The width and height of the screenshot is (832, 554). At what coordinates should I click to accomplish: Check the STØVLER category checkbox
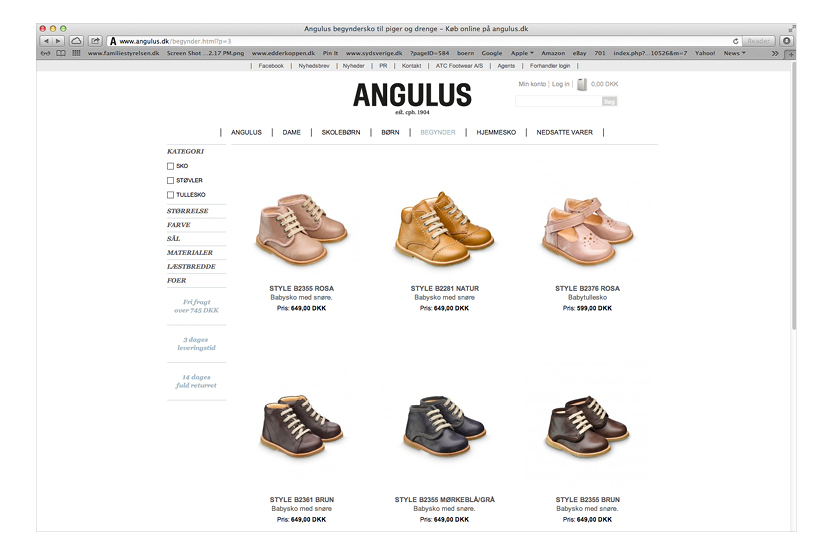(170, 180)
